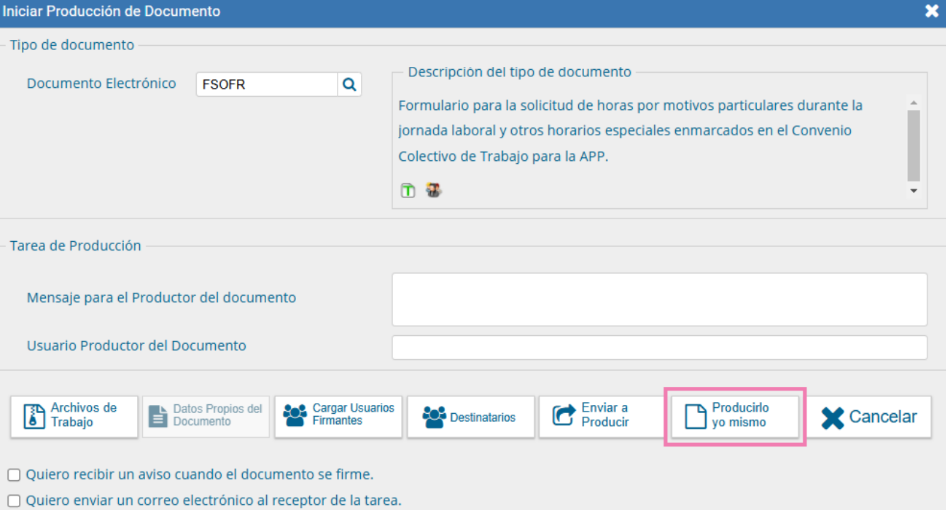Focus the Documento Electrónico field containing FSOFR
The image size is (946, 510).
coord(267,85)
